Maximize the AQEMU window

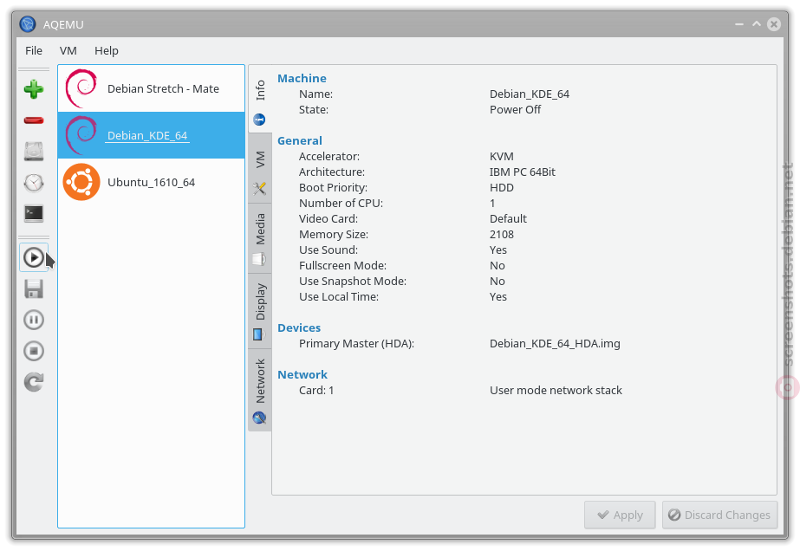757,24
